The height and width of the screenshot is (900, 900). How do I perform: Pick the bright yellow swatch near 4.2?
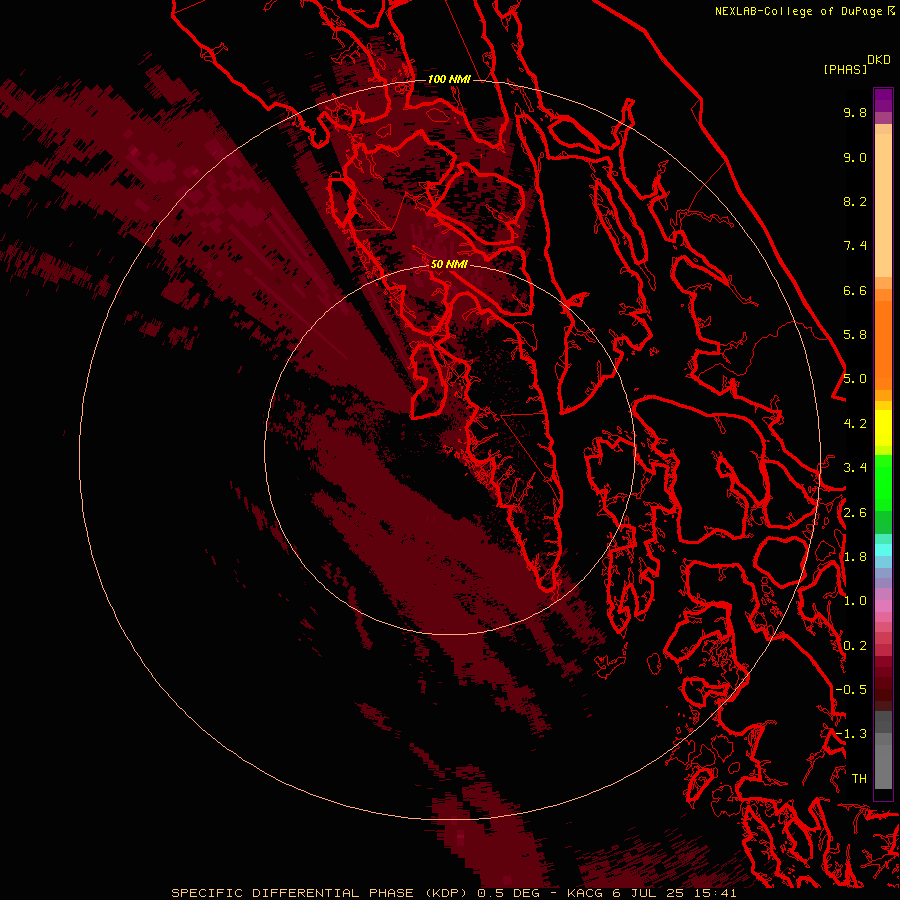click(883, 428)
